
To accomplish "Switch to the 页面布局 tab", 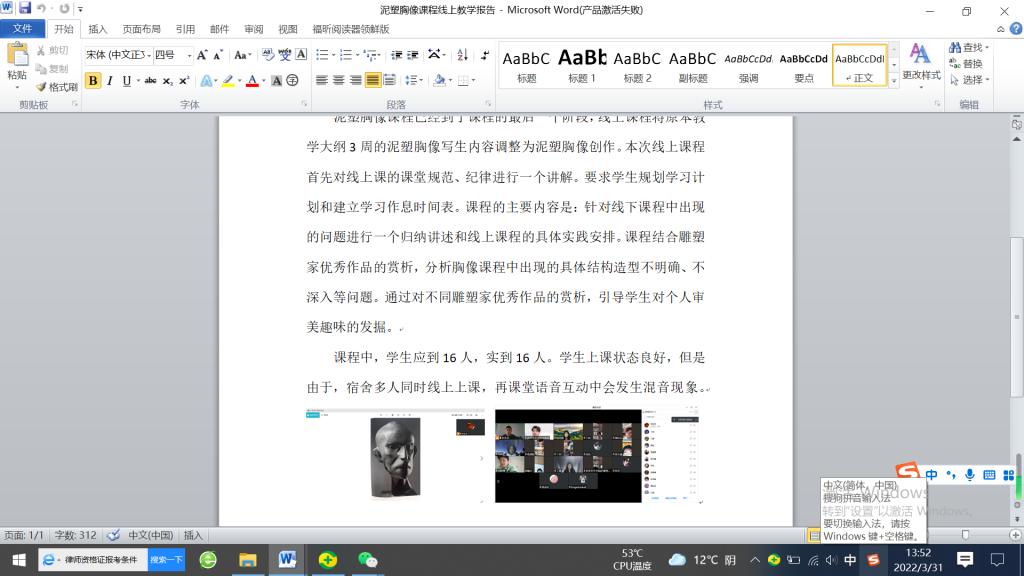I will pos(141,29).
